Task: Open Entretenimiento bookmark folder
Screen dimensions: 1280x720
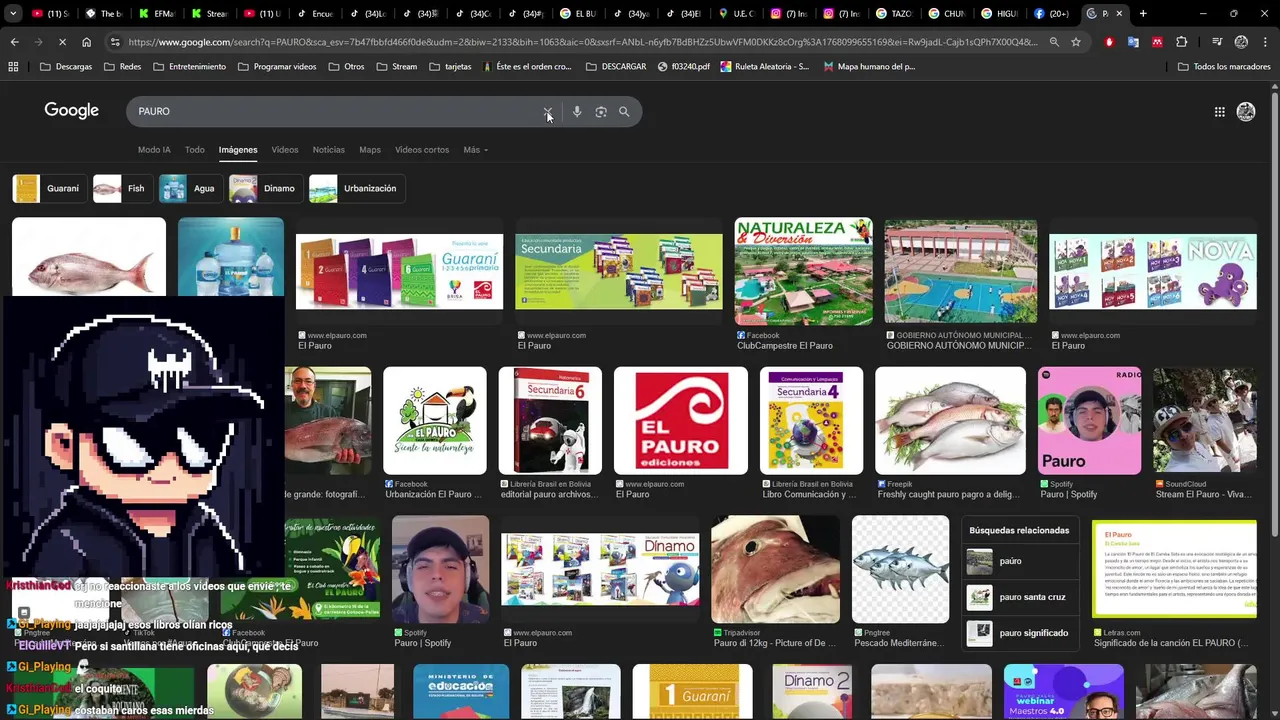Action: tap(189, 67)
